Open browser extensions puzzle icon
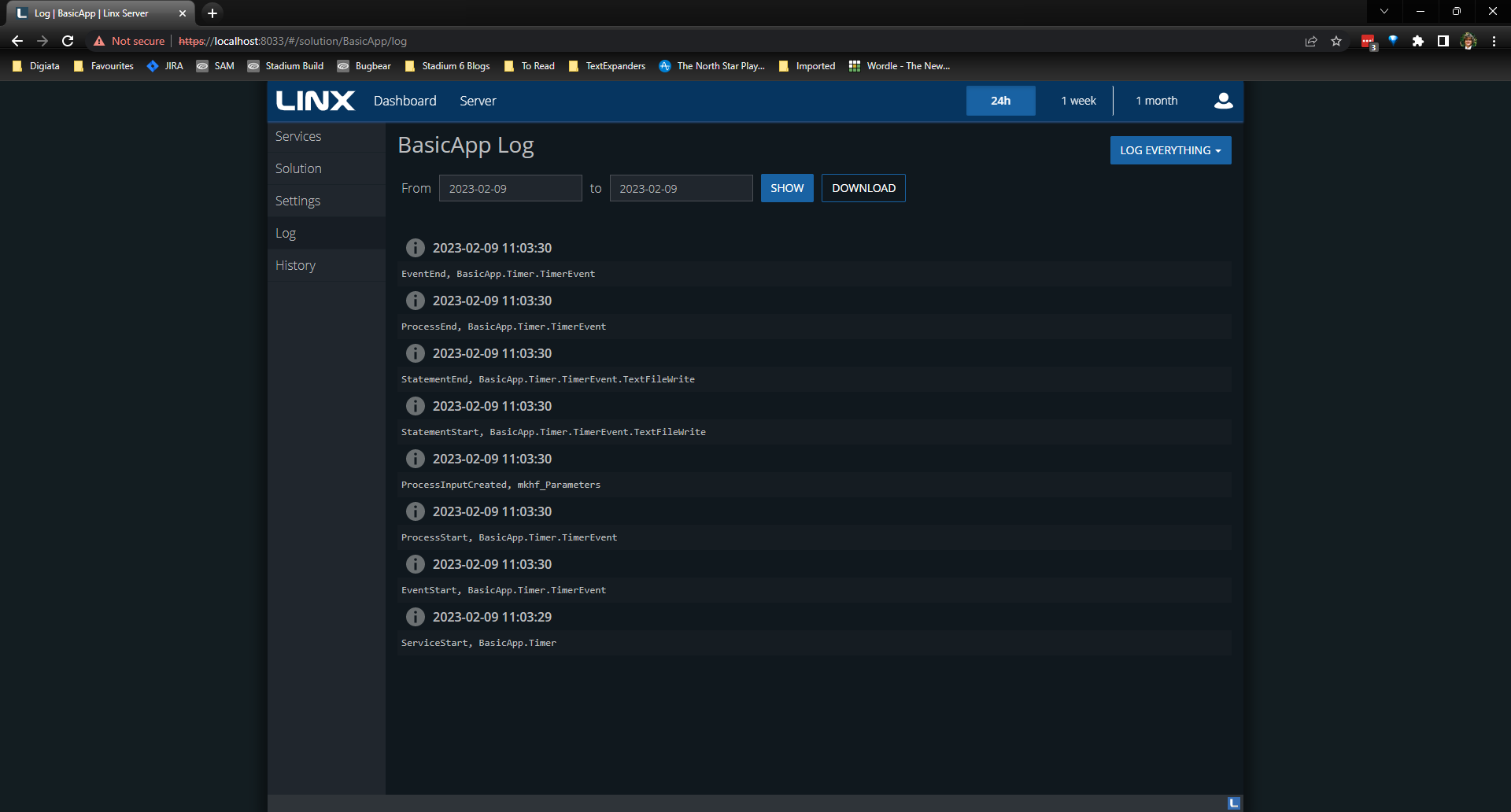 pyautogui.click(x=1418, y=41)
